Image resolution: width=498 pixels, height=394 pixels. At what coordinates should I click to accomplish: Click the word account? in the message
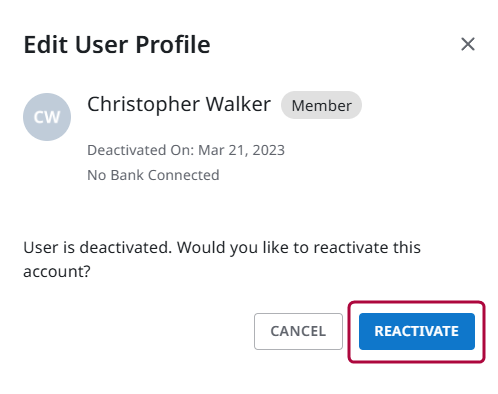pyautogui.click(x=57, y=271)
